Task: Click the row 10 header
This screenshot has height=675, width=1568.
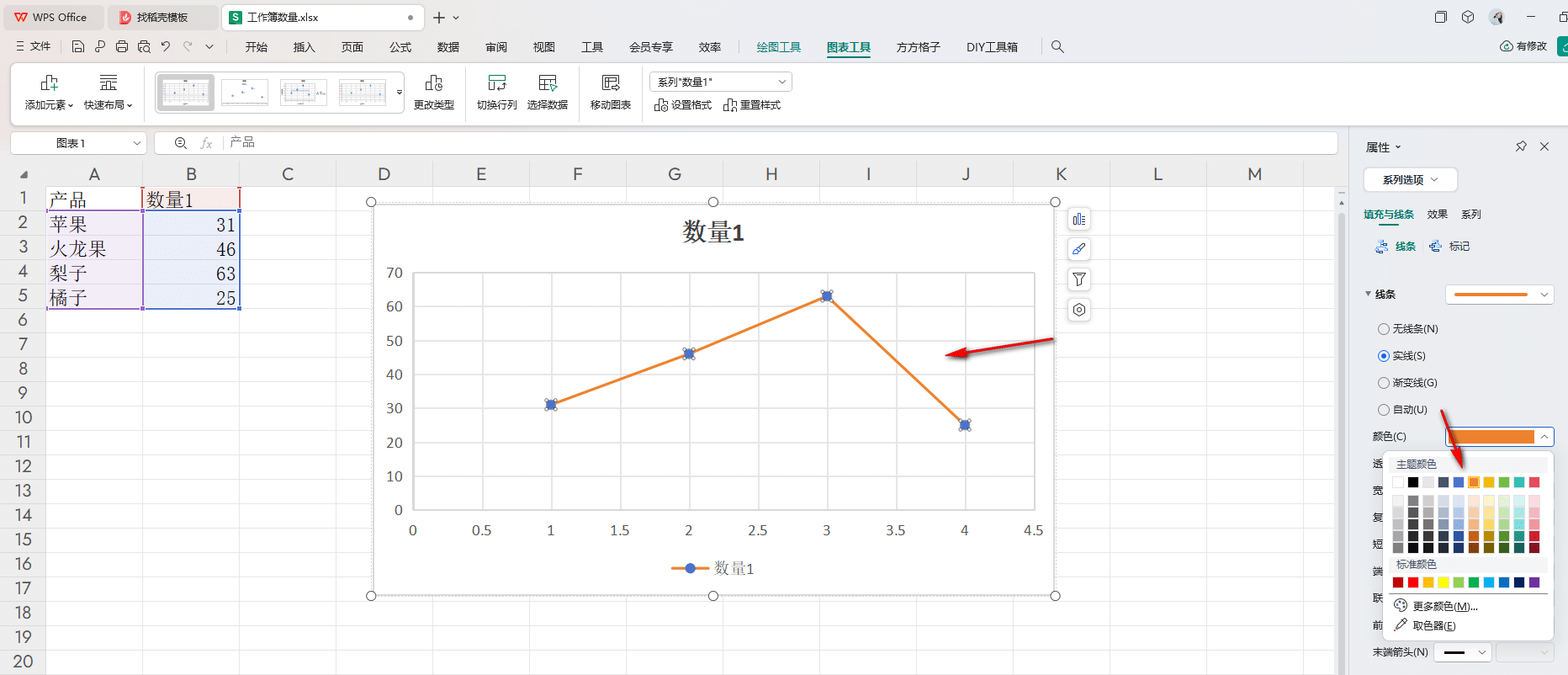Action: click(x=23, y=417)
